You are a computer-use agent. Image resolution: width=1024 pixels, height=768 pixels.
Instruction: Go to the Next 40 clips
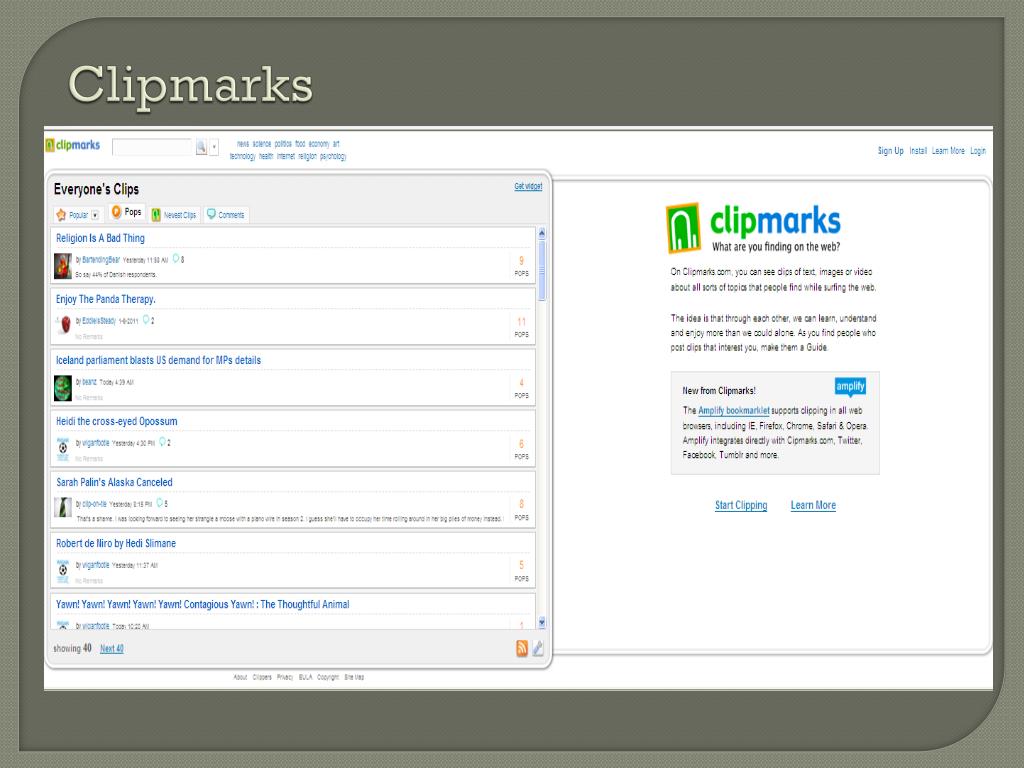tap(112, 648)
